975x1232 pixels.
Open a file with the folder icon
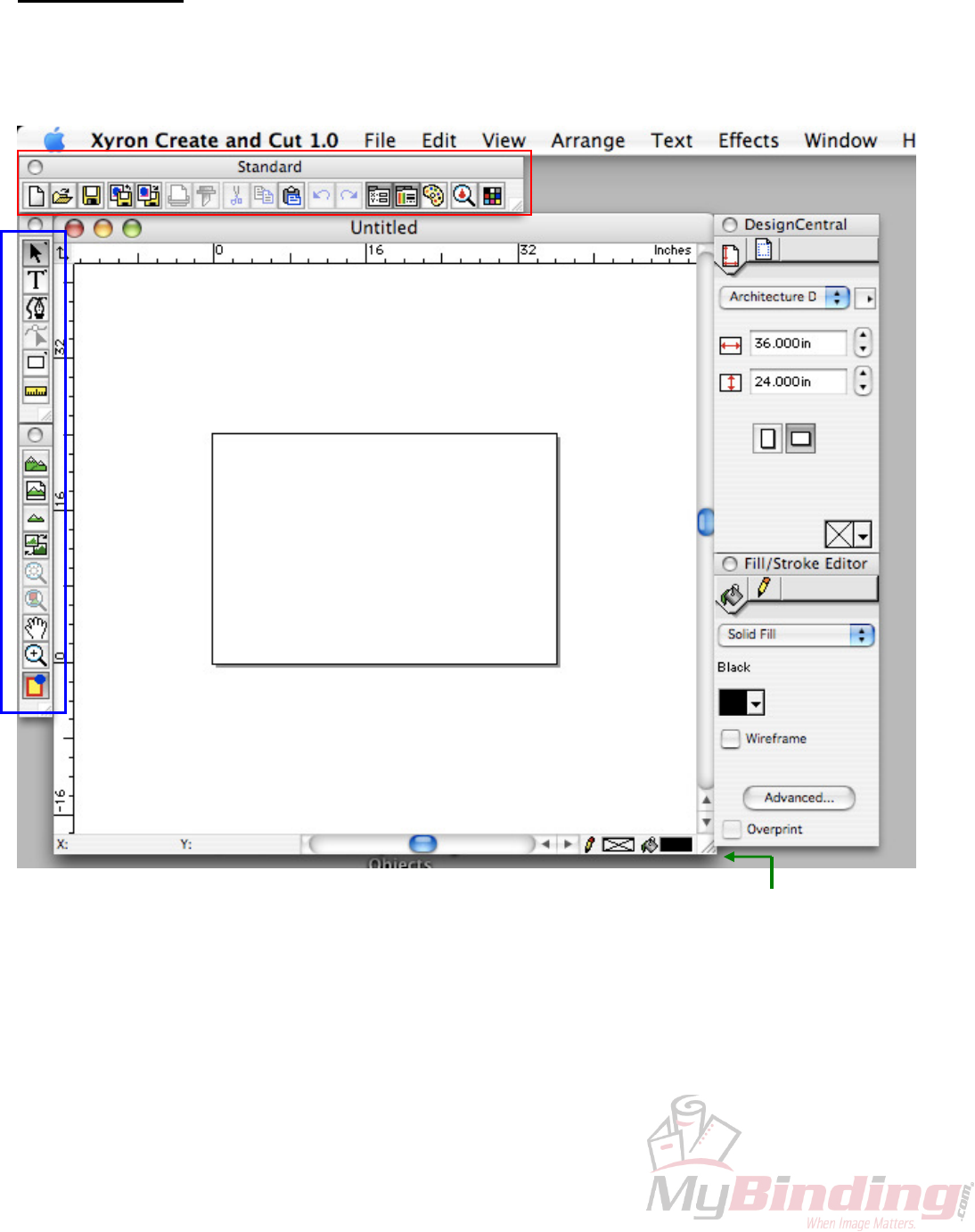coord(62,195)
